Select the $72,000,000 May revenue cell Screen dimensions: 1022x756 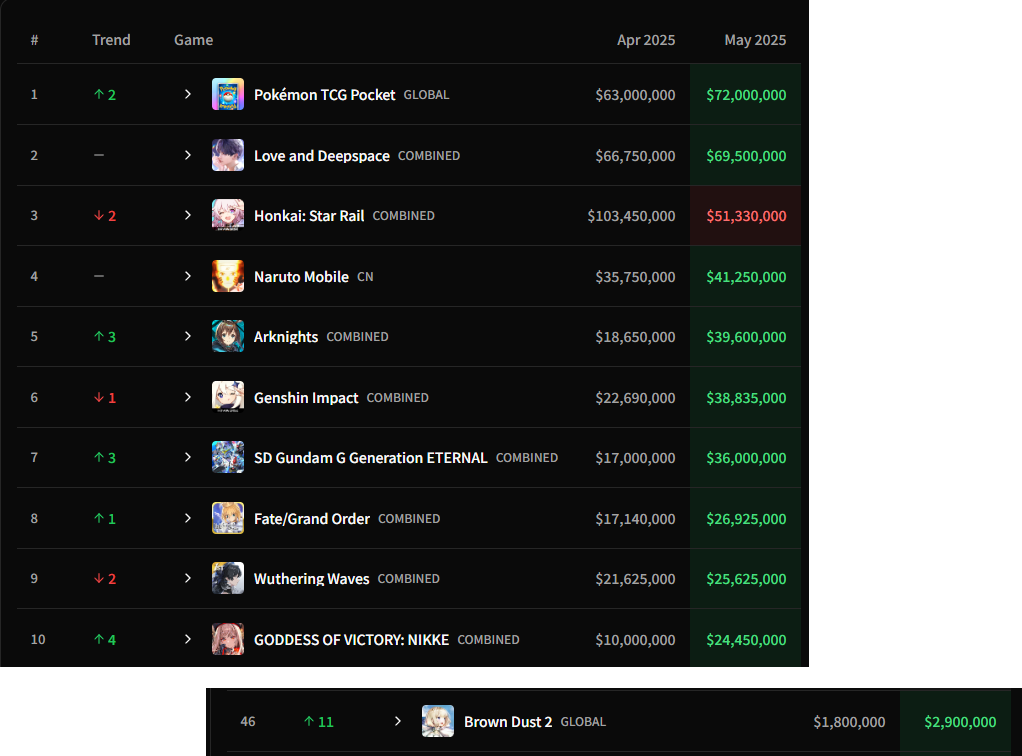746,94
